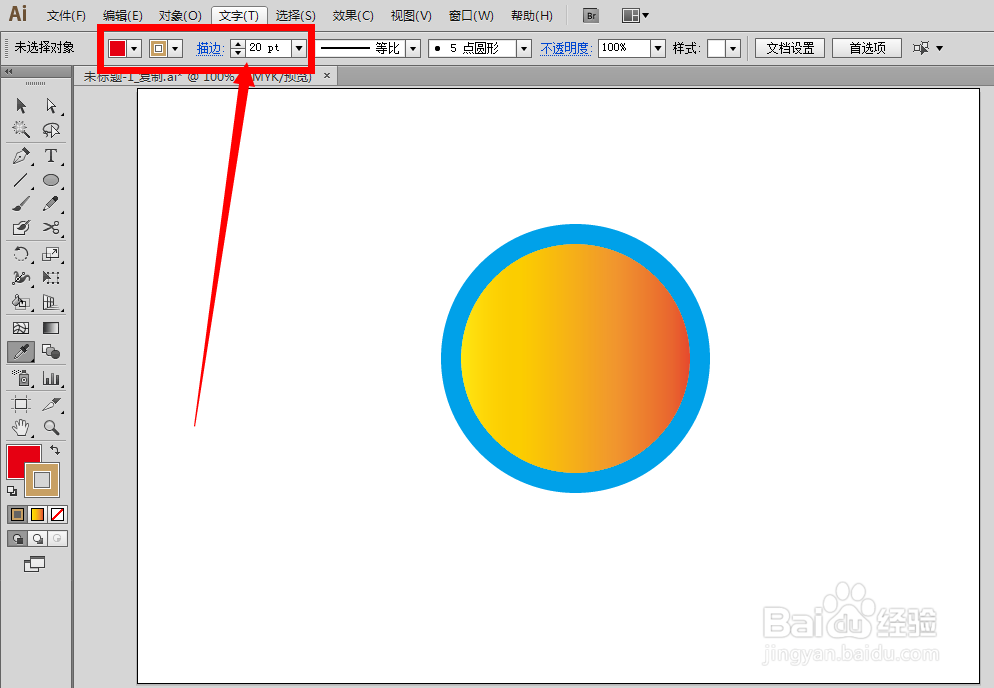This screenshot has height=688, width=994.
Task: Expand the opacity 100% dropdown arrow
Action: (658, 48)
